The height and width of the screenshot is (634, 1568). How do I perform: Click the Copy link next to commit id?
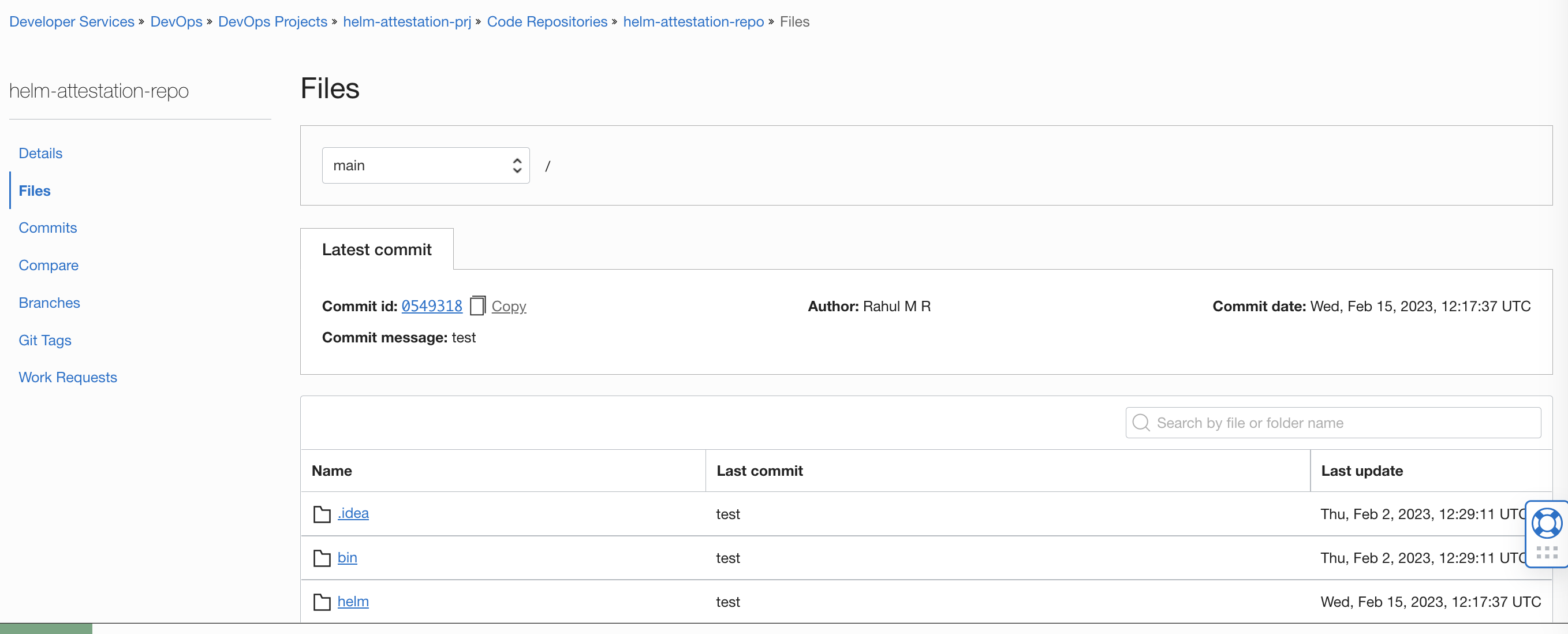[508, 305]
